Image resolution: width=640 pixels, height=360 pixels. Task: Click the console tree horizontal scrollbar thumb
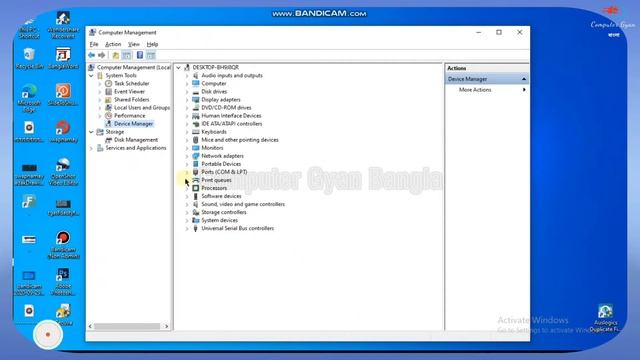point(127,326)
